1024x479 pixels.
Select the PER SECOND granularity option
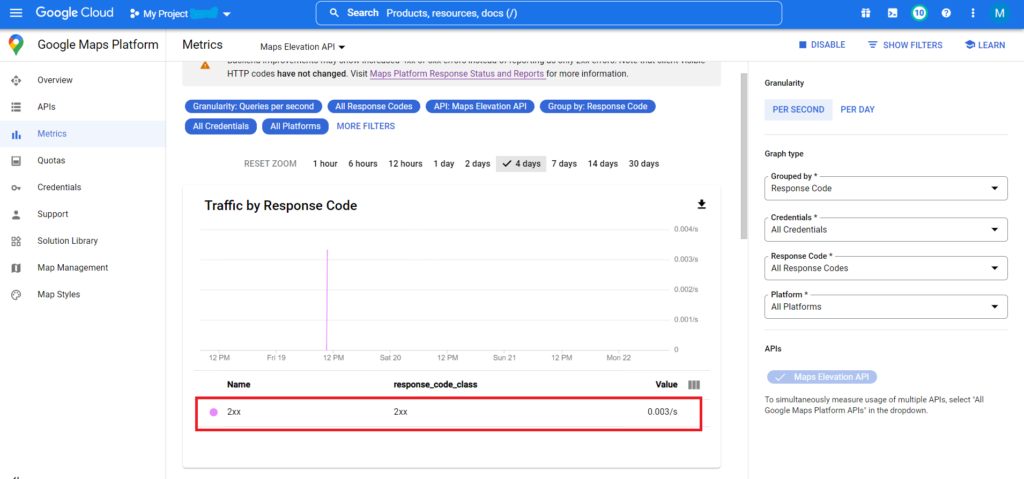[x=798, y=110]
